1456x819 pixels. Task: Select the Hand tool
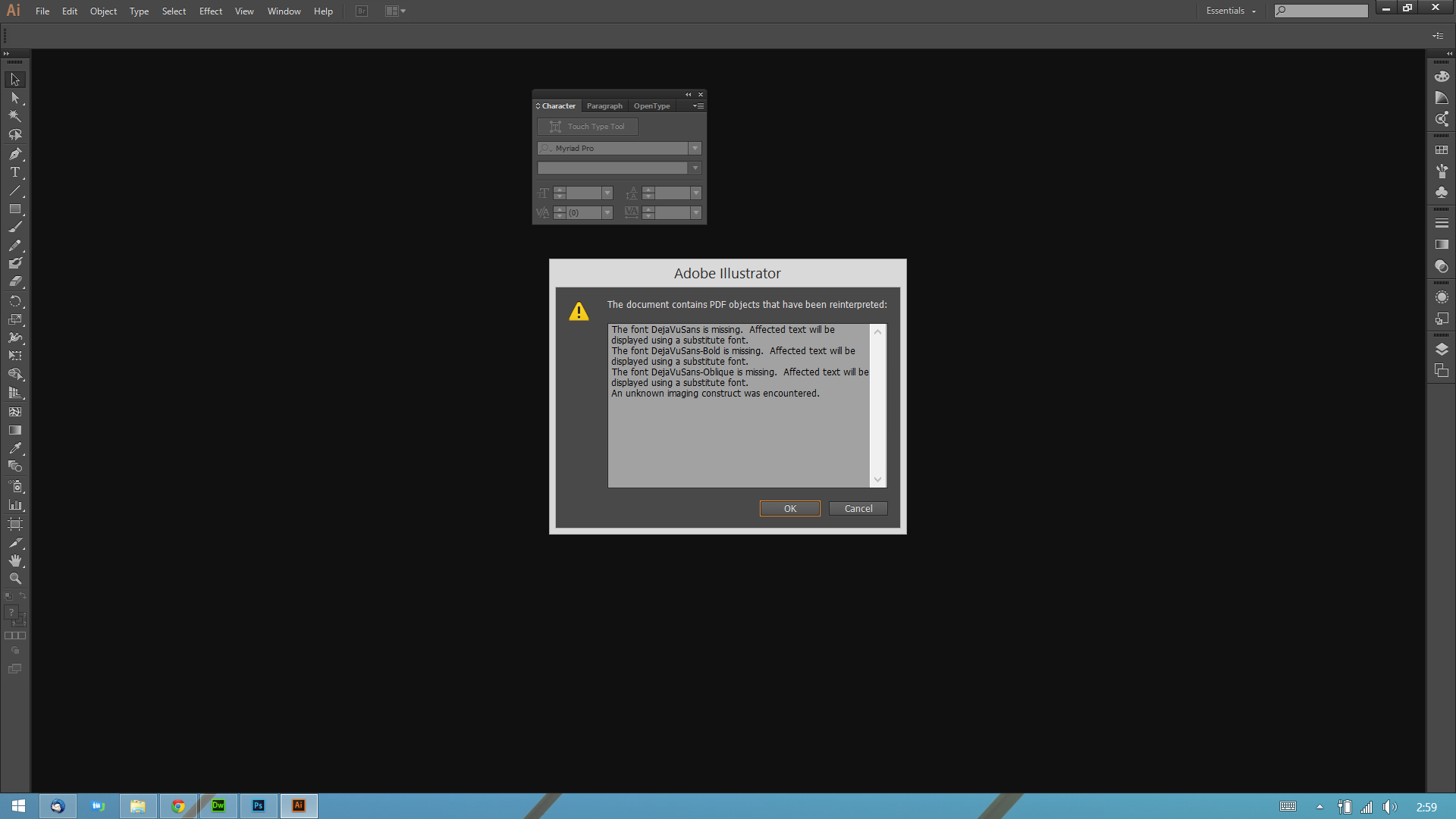[x=15, y=561]
